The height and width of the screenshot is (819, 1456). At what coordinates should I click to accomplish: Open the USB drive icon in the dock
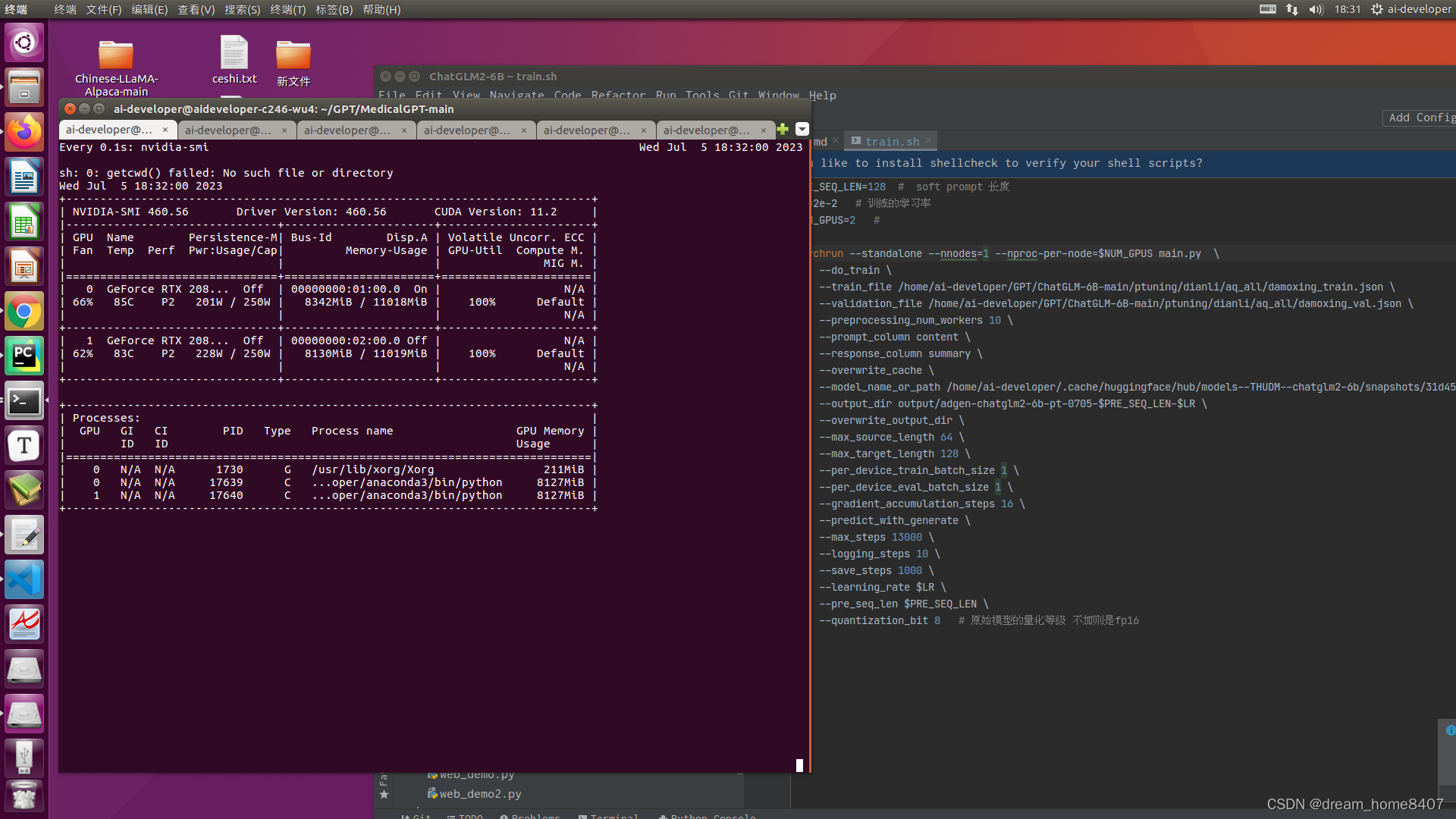click(x=24, y=758)
